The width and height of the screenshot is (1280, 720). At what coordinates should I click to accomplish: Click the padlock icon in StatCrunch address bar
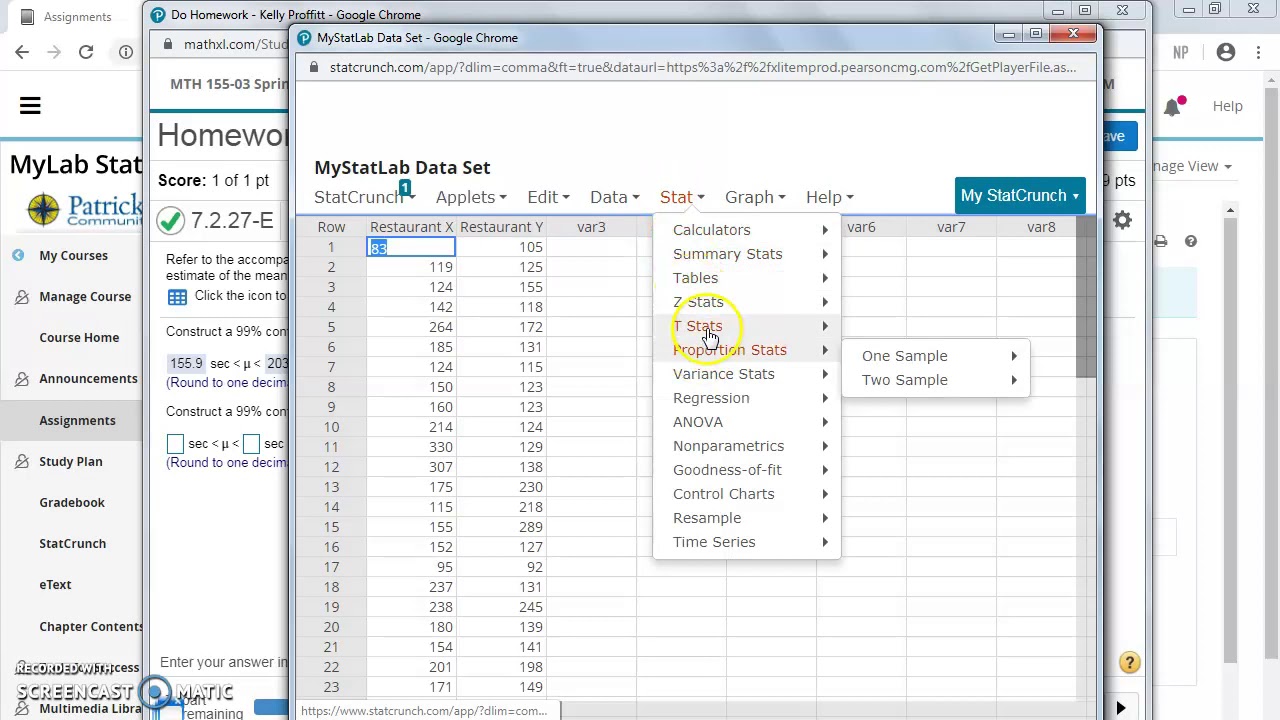click(x=313, y=67)
